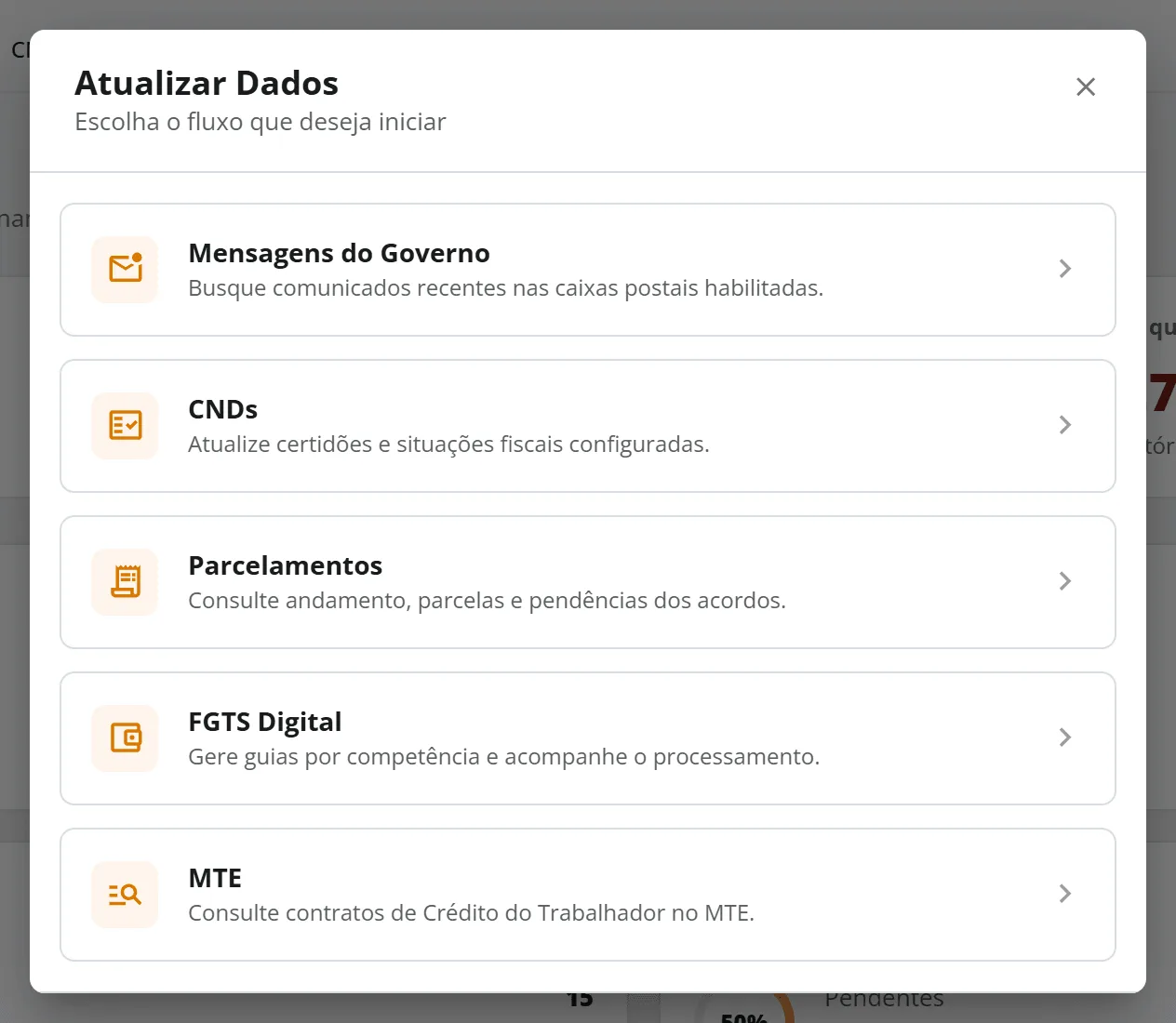The height and width of the screenshot is (1023, 1176).
Task: Pick the MTE flow title
Action: (215, 878)
